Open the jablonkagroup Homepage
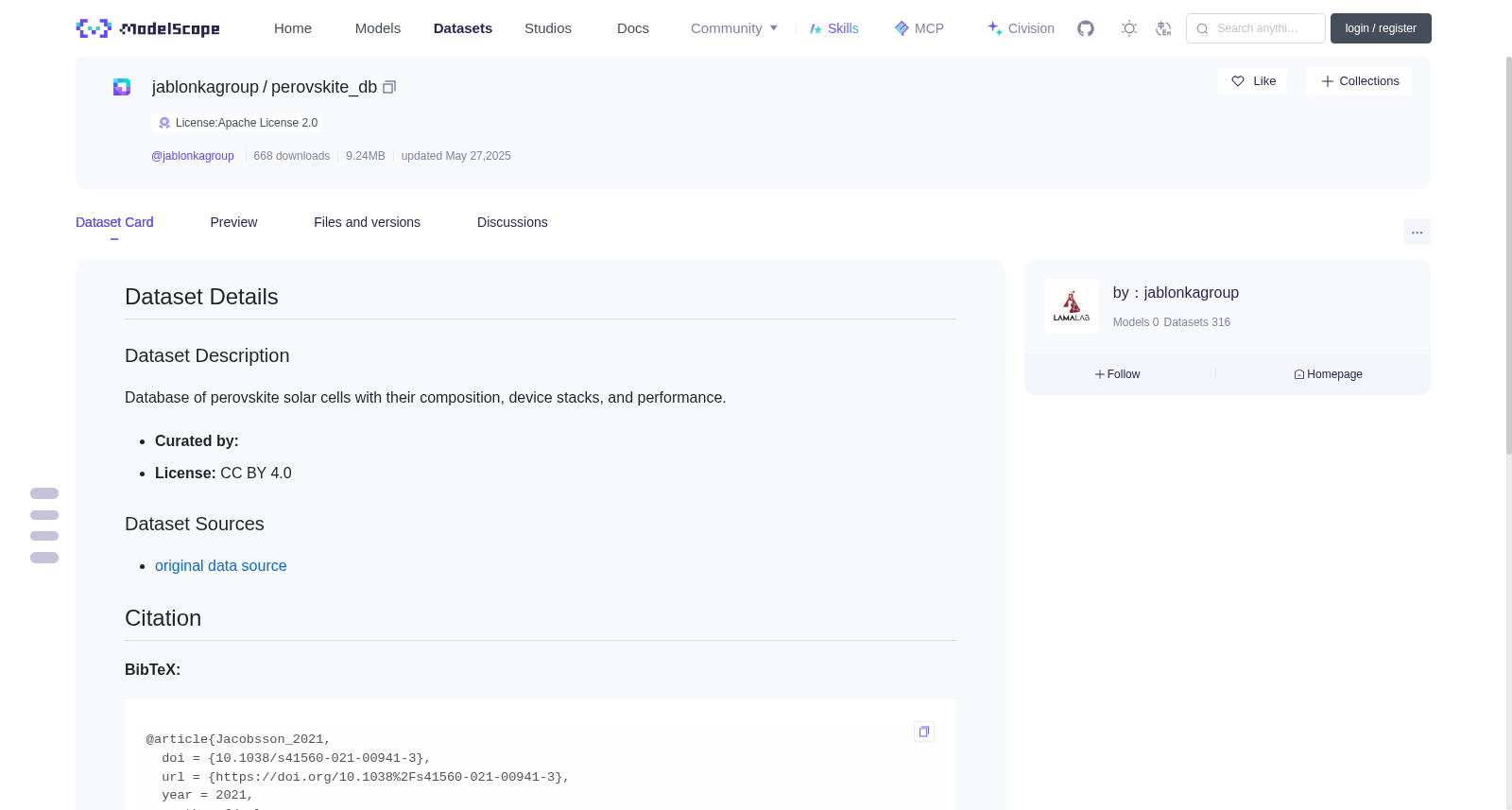Screen dimensions: 1512x810 pyautogui.click(x=1328, y=374)
